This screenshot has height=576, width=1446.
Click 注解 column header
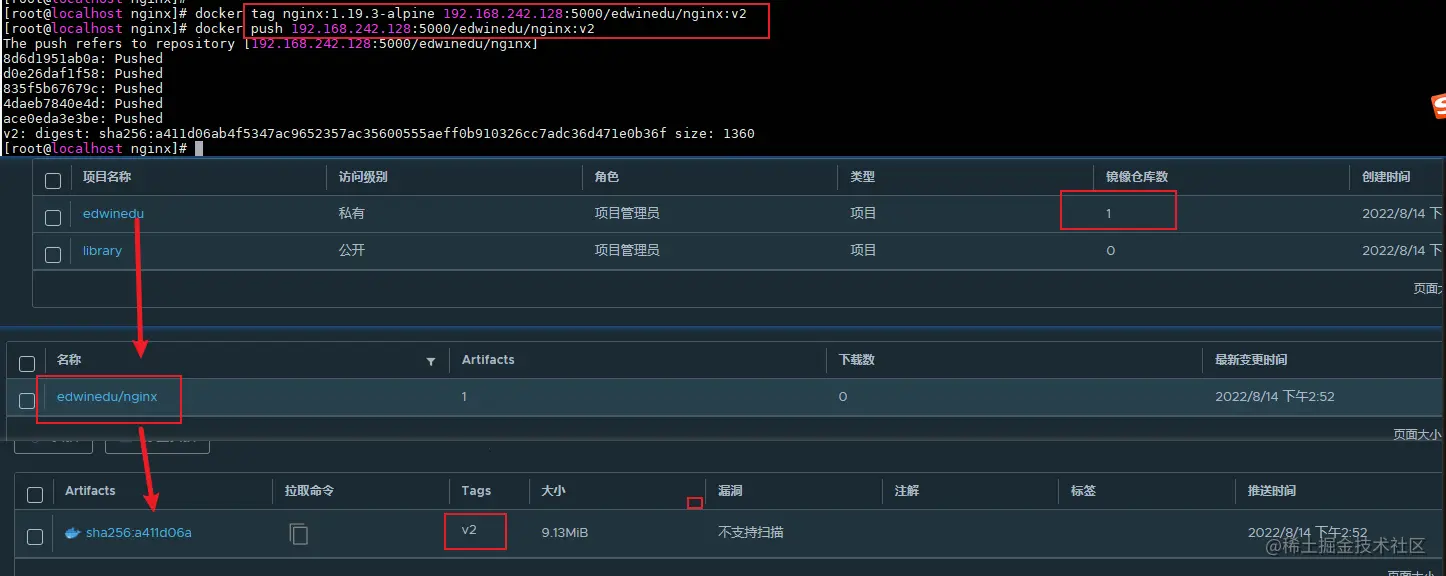click(907, 491)
